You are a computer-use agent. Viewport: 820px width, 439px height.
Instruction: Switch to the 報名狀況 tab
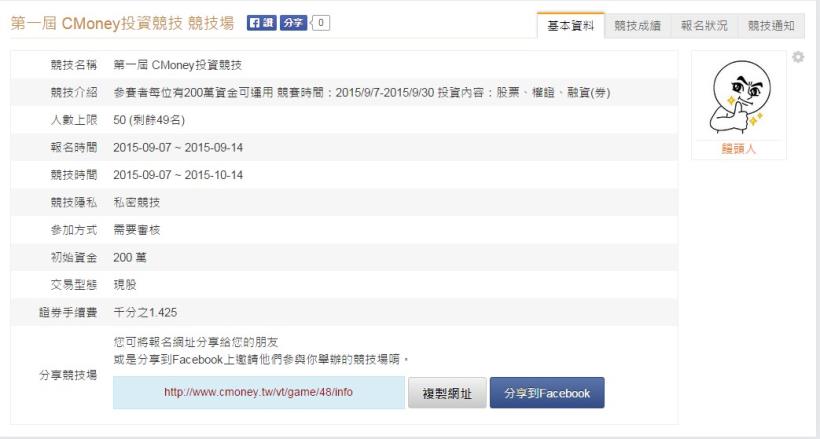[x=704, y=26]
